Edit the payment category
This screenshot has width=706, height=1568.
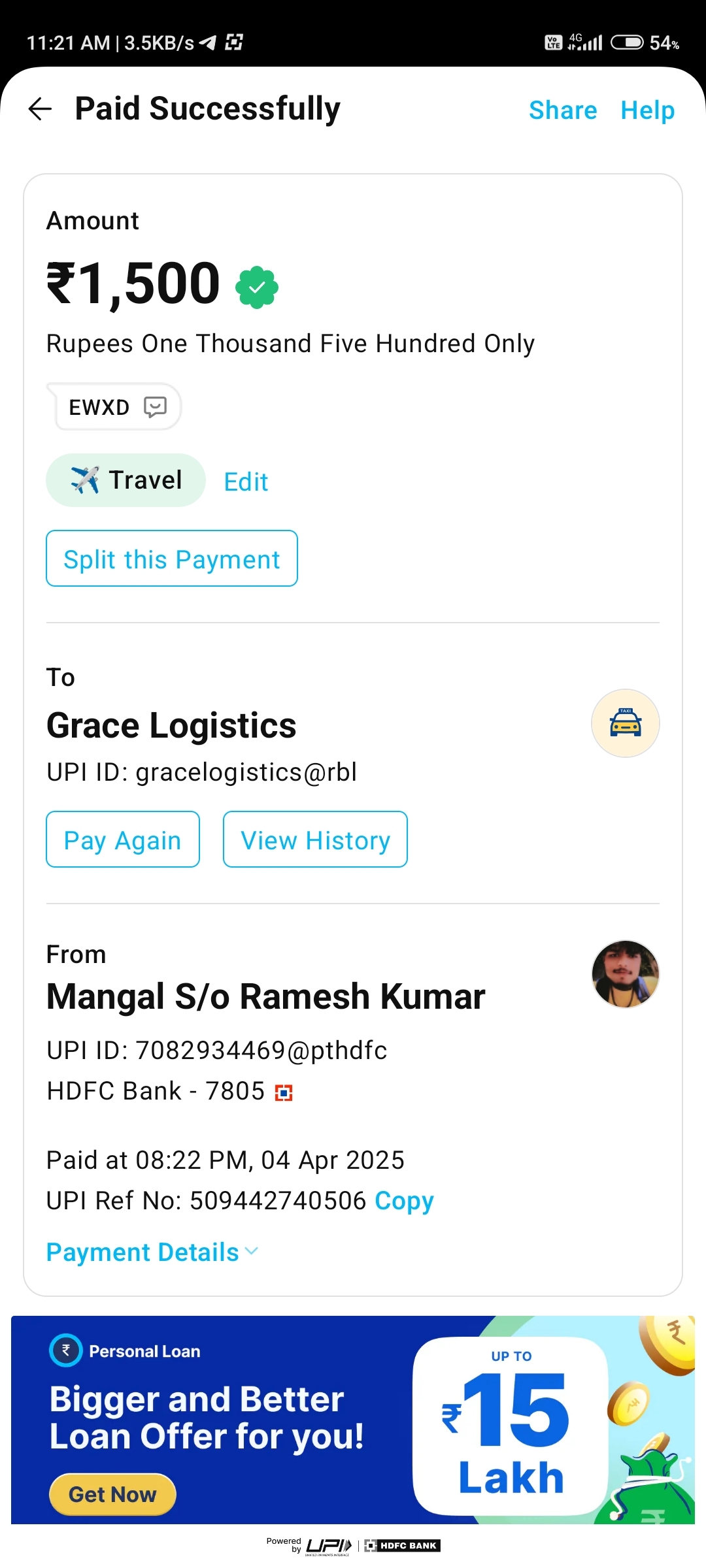(x=246, y=482)
